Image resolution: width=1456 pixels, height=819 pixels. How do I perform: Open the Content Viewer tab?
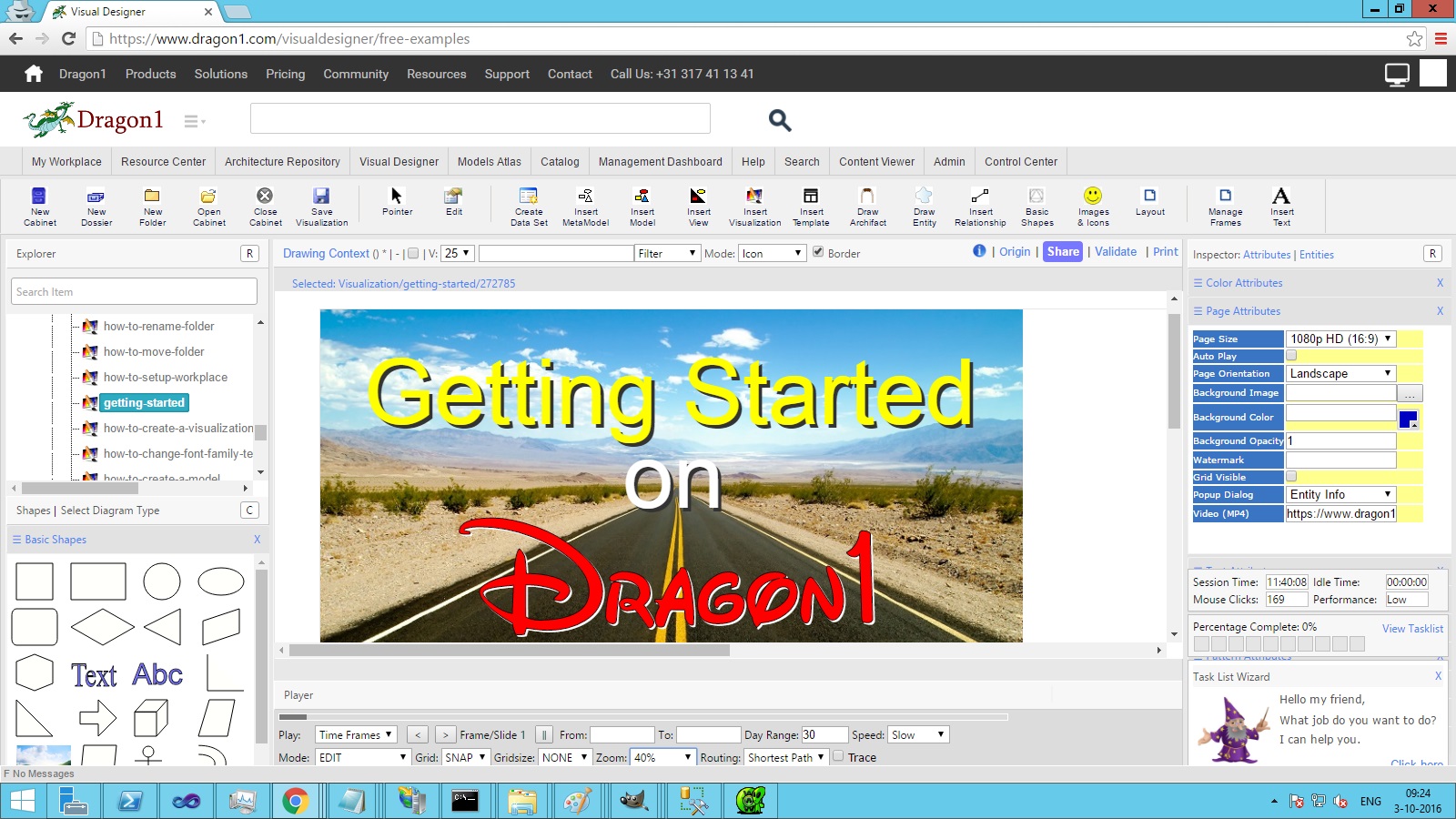coord(876,161)
